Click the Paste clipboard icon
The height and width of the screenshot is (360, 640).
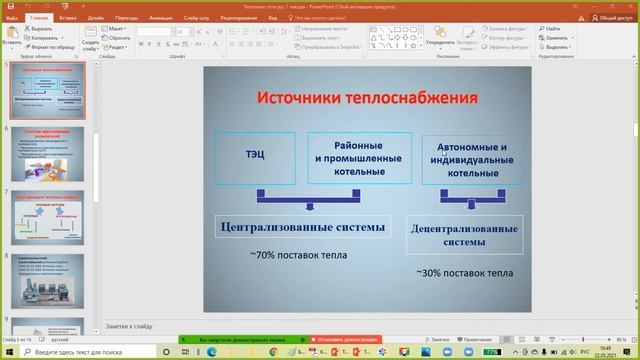coord(12,32)
